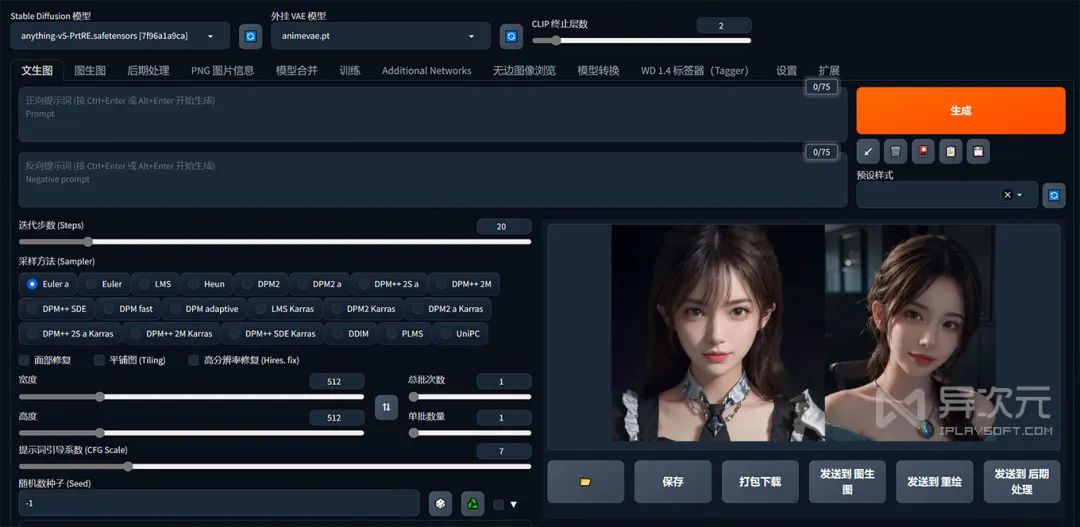The image size is (1080, 527).
Task: Choose the Heun sampler
Action: click(x=206, y=284)
